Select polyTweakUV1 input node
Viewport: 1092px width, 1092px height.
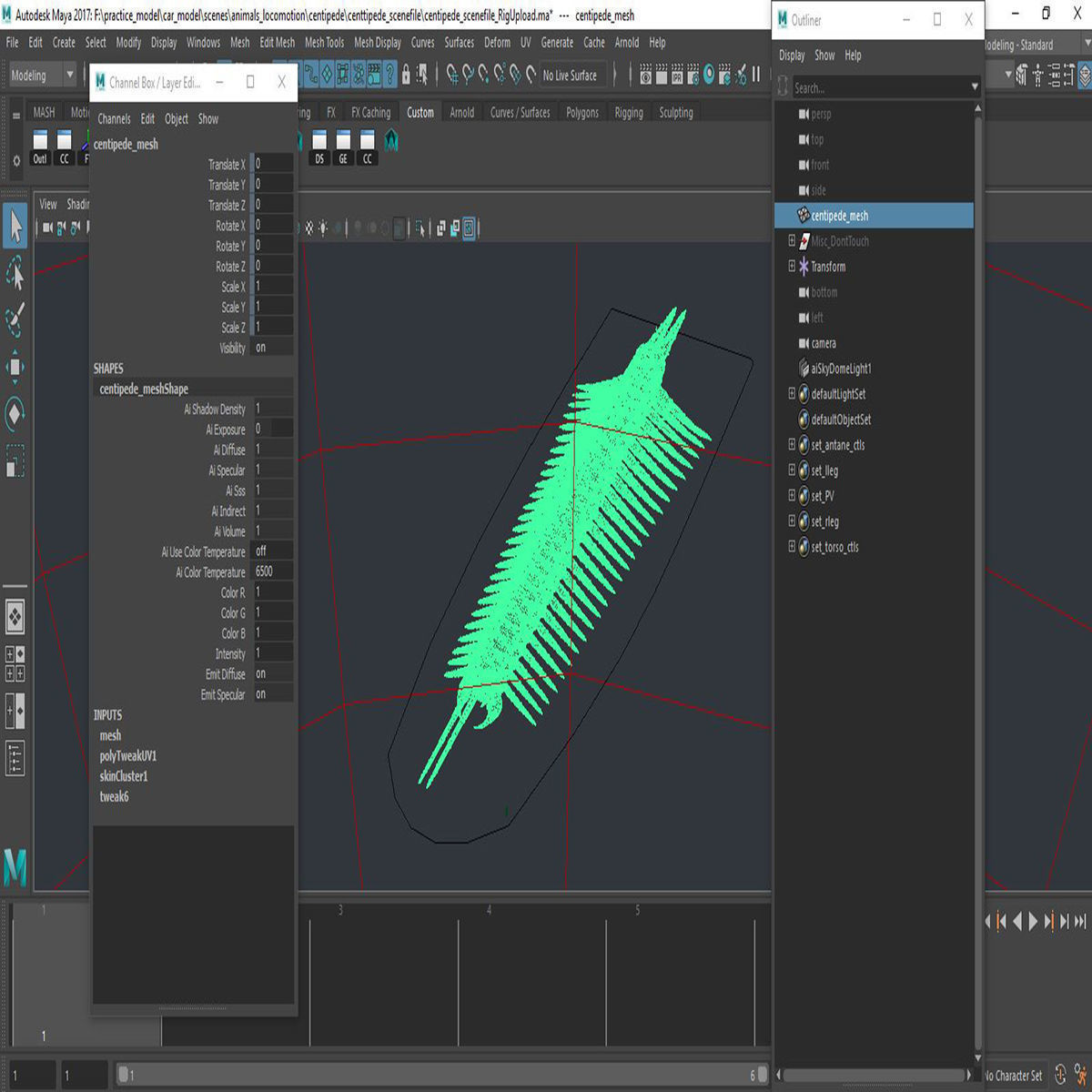(128, 755)
